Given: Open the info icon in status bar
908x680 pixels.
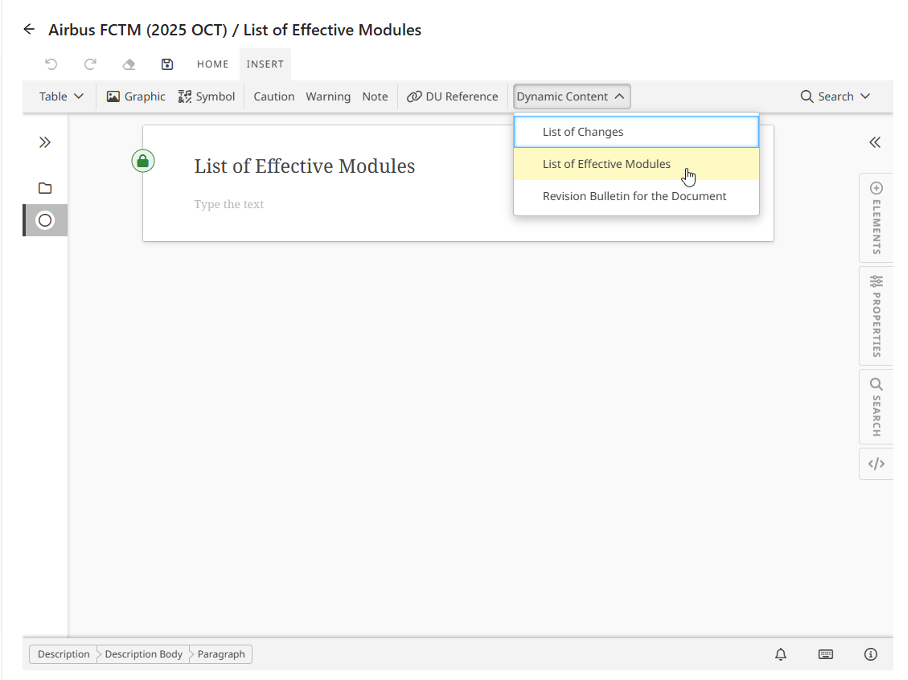Looking at the screenshot, I should click(x=870, y=654).
